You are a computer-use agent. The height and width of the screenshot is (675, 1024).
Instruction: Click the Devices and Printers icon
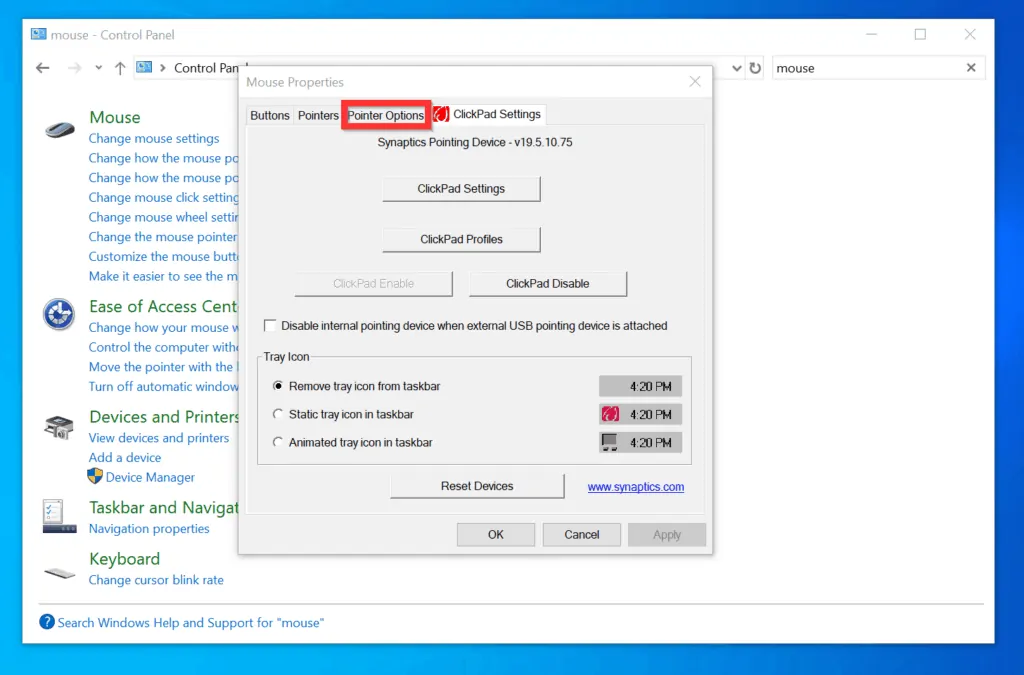tap(59, 427)
